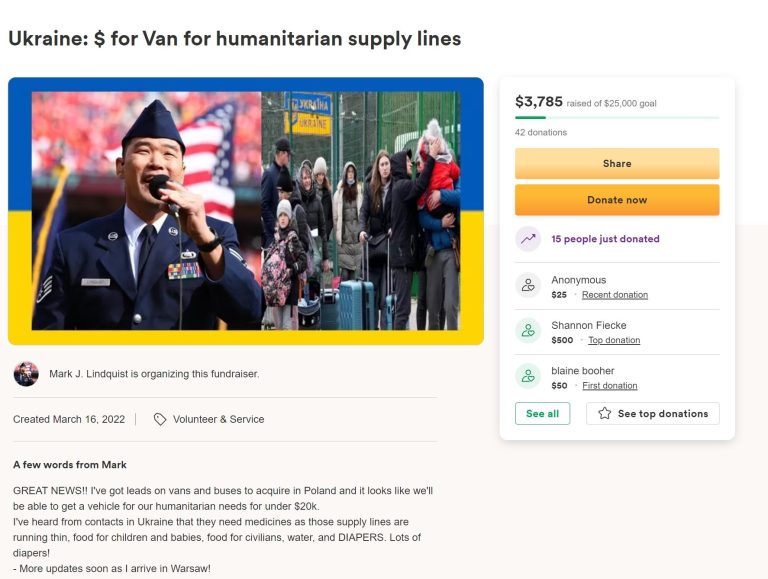Click the star icon on top donations
Viewport: 768px width, 579px height.
pos(604,413)
